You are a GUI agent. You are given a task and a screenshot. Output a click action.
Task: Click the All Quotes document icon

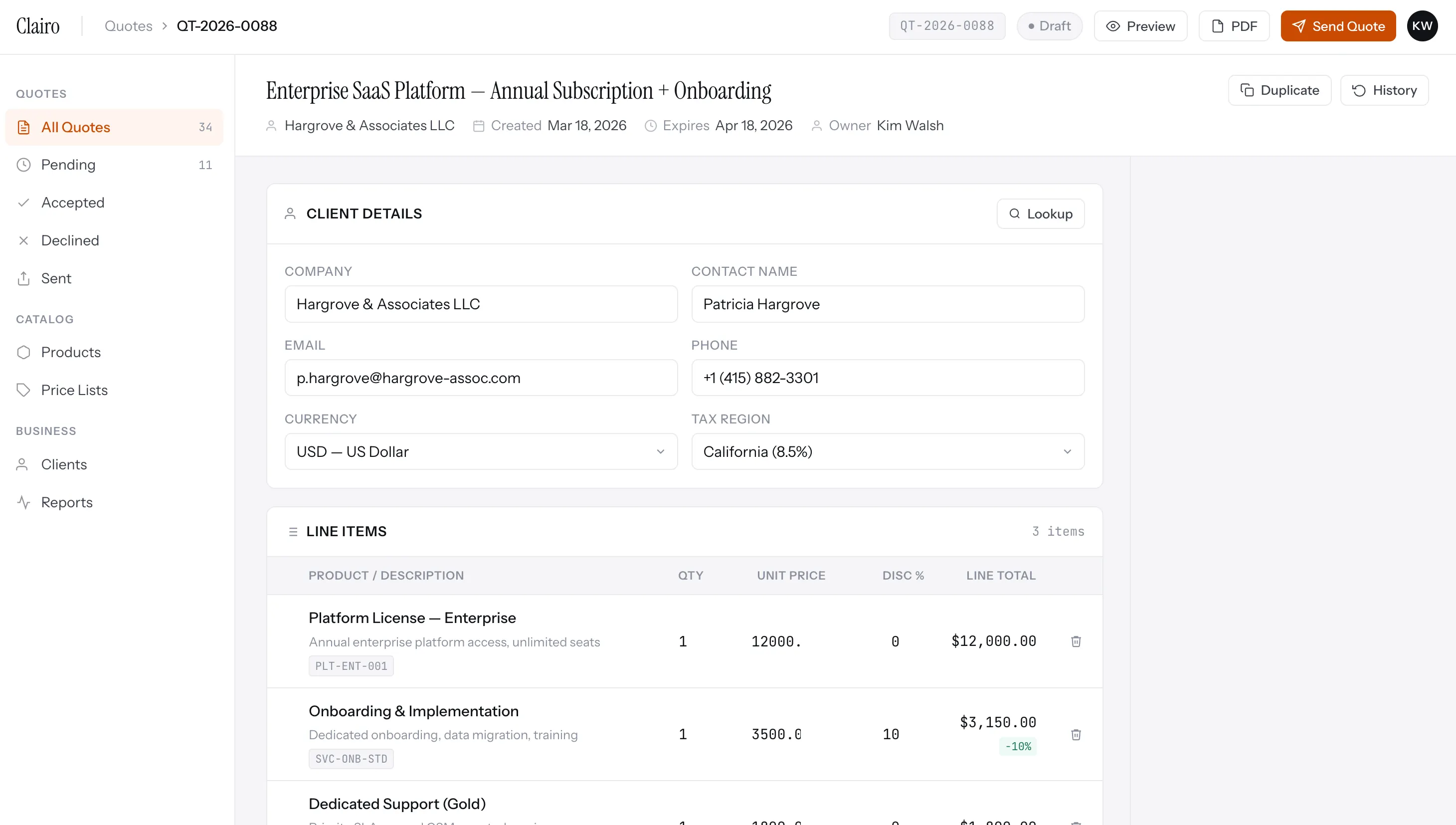[23, 128]
